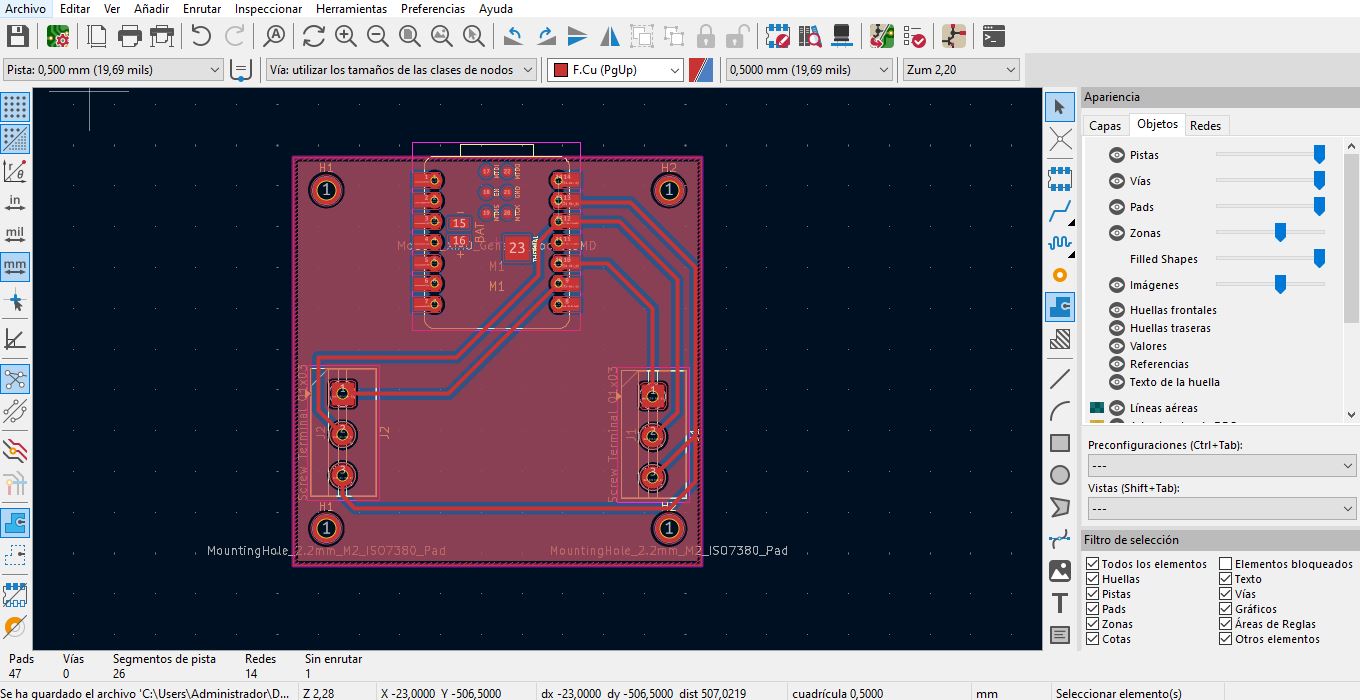Uncheck the Huellas selection filter

coord(1093,579)
